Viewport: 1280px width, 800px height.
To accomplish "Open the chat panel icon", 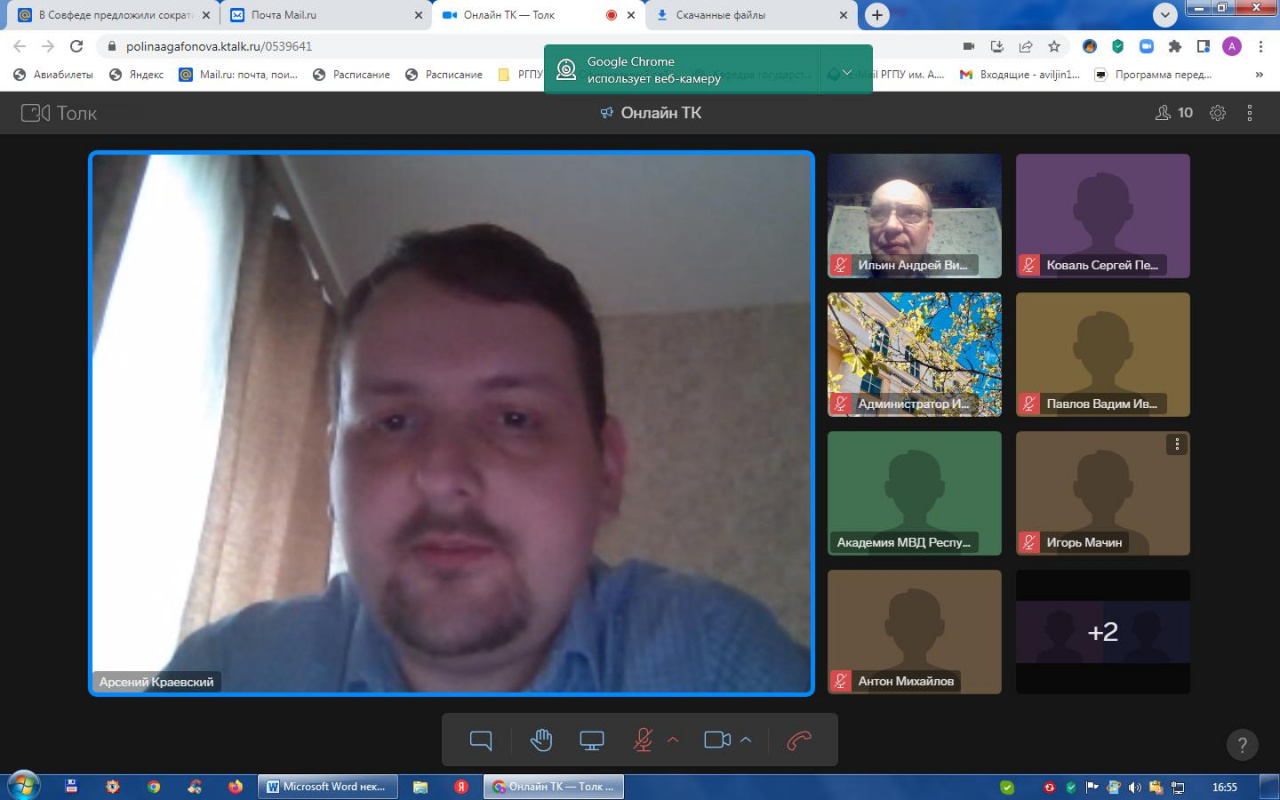I will pyautogui.click(x=481, y=740).
